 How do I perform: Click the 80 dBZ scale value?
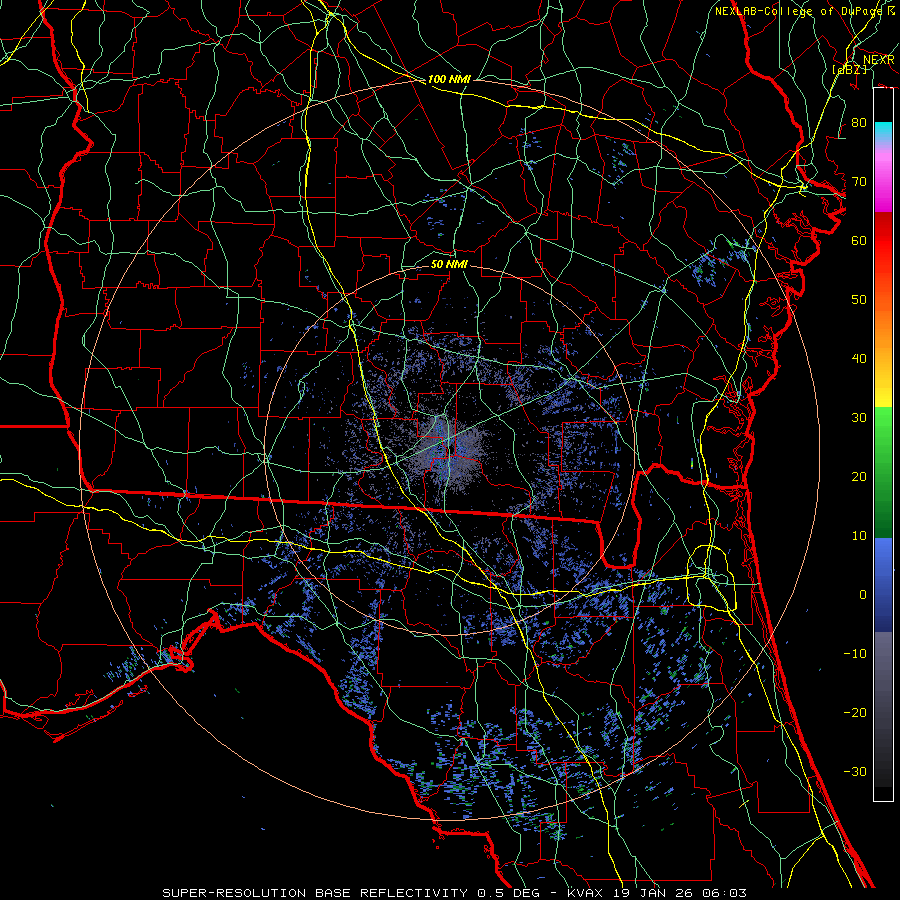(859, 123)
